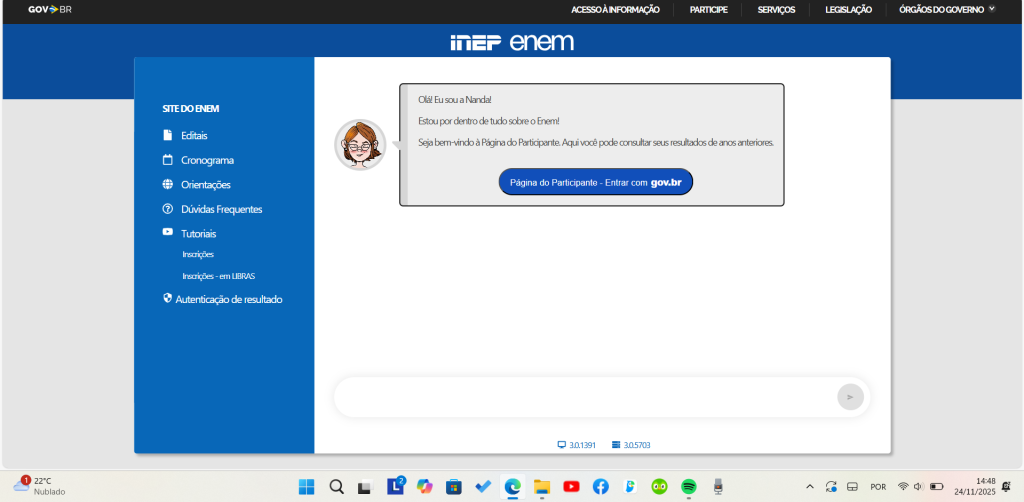Open Autenticação de resultado link
This screenshot has height=502, width=1024.
coord(229,300)
